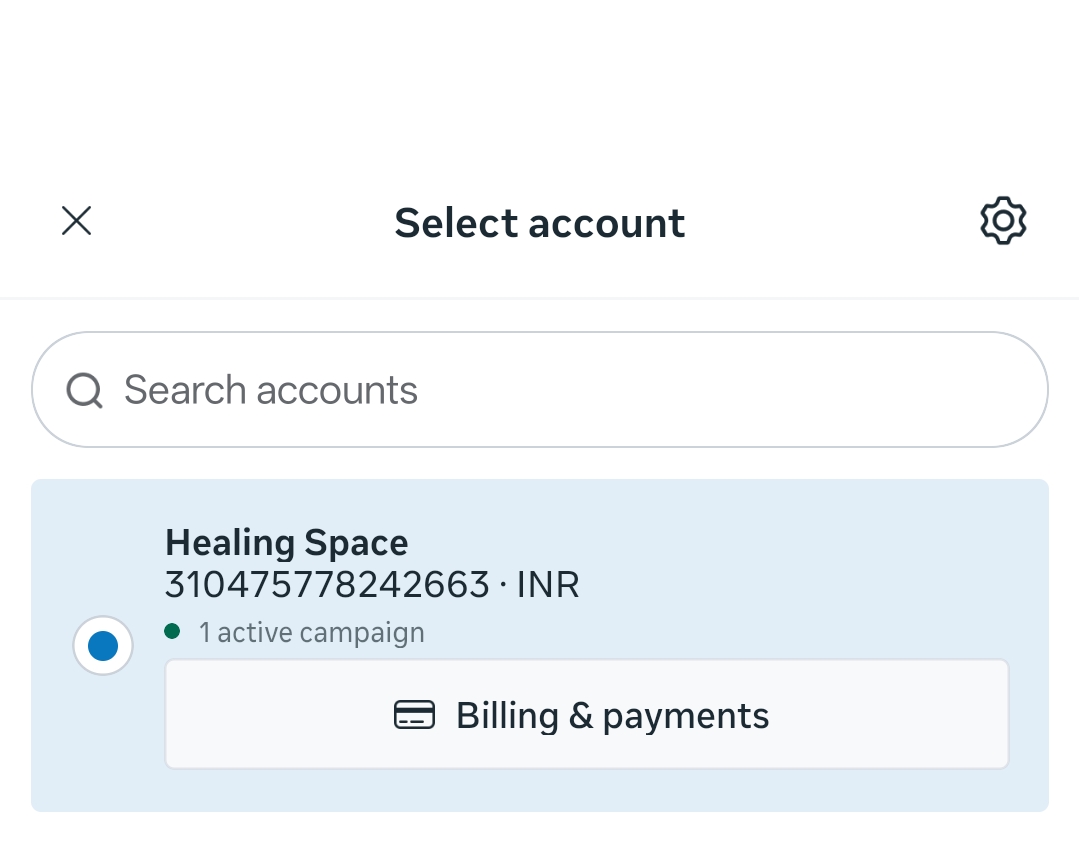View details for 1 active campaign

click(x=311, y=632)
